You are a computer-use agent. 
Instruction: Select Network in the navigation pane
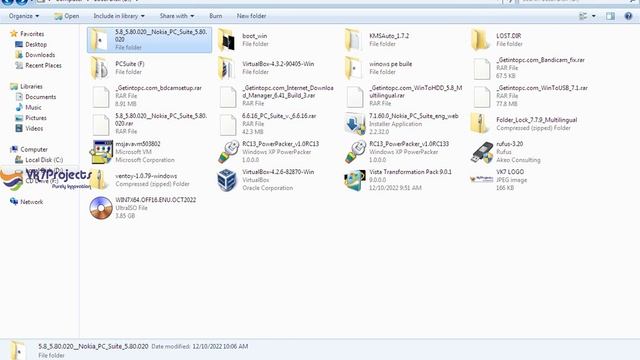pyautogui.click(x=27, y=202)
